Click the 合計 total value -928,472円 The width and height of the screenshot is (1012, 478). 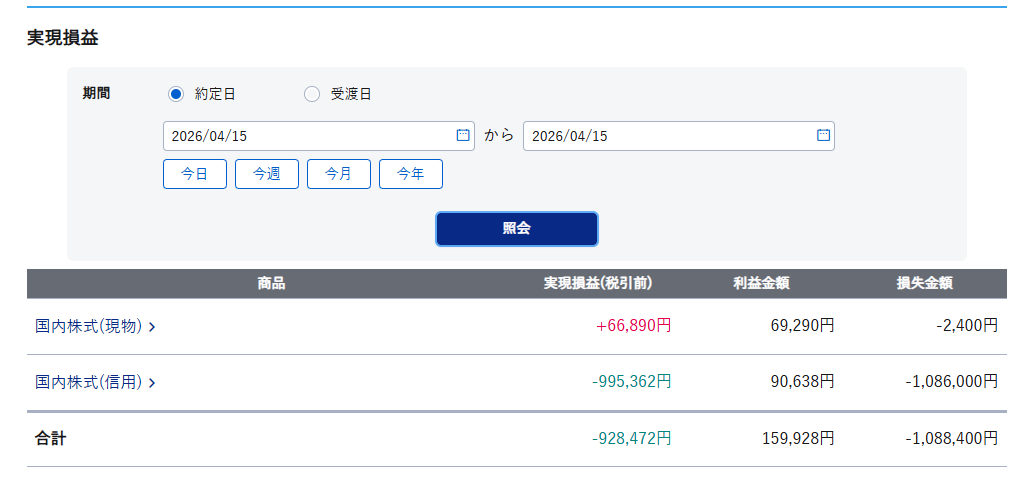pos(631,438)
